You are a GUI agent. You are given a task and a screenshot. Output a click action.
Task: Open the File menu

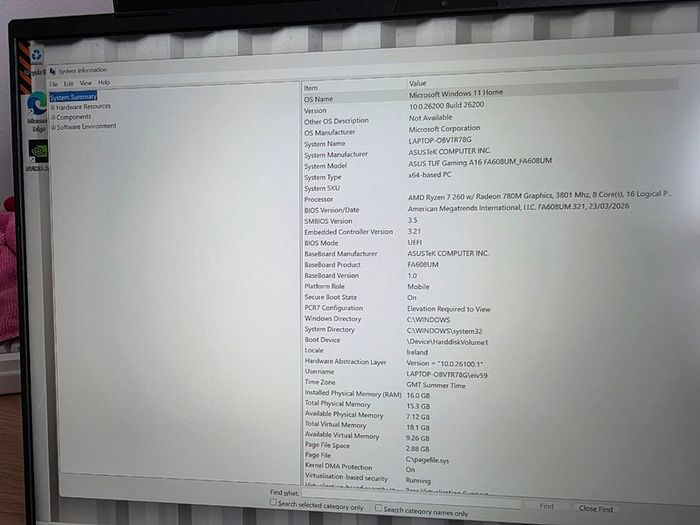pos(54,84)
